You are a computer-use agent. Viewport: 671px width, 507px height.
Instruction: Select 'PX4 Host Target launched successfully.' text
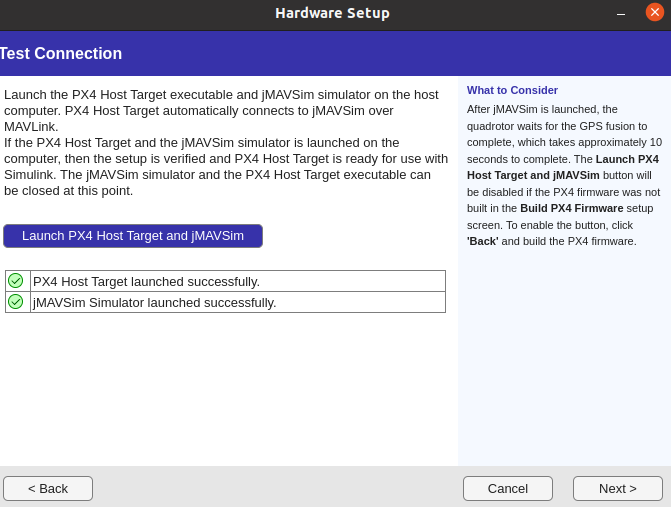[146, 282]
